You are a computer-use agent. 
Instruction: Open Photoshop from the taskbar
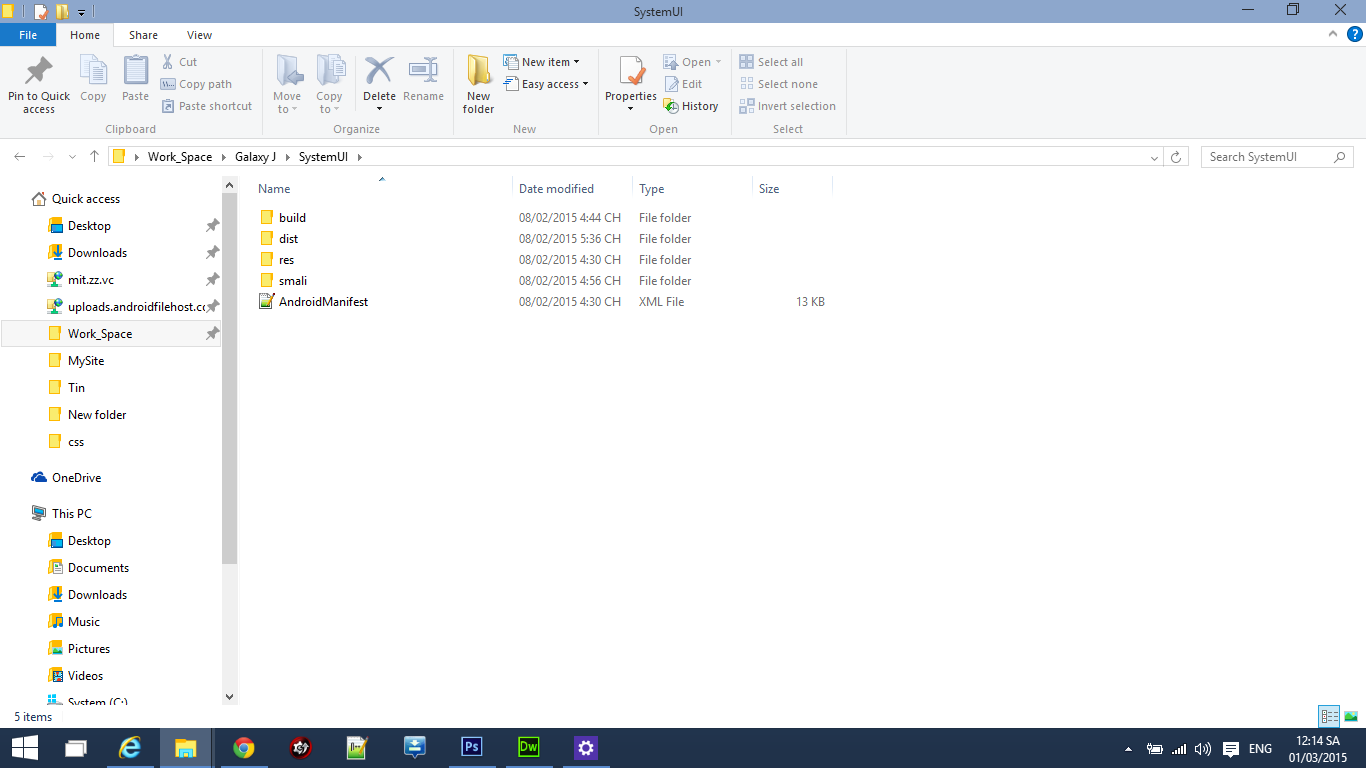pos(472,747)
